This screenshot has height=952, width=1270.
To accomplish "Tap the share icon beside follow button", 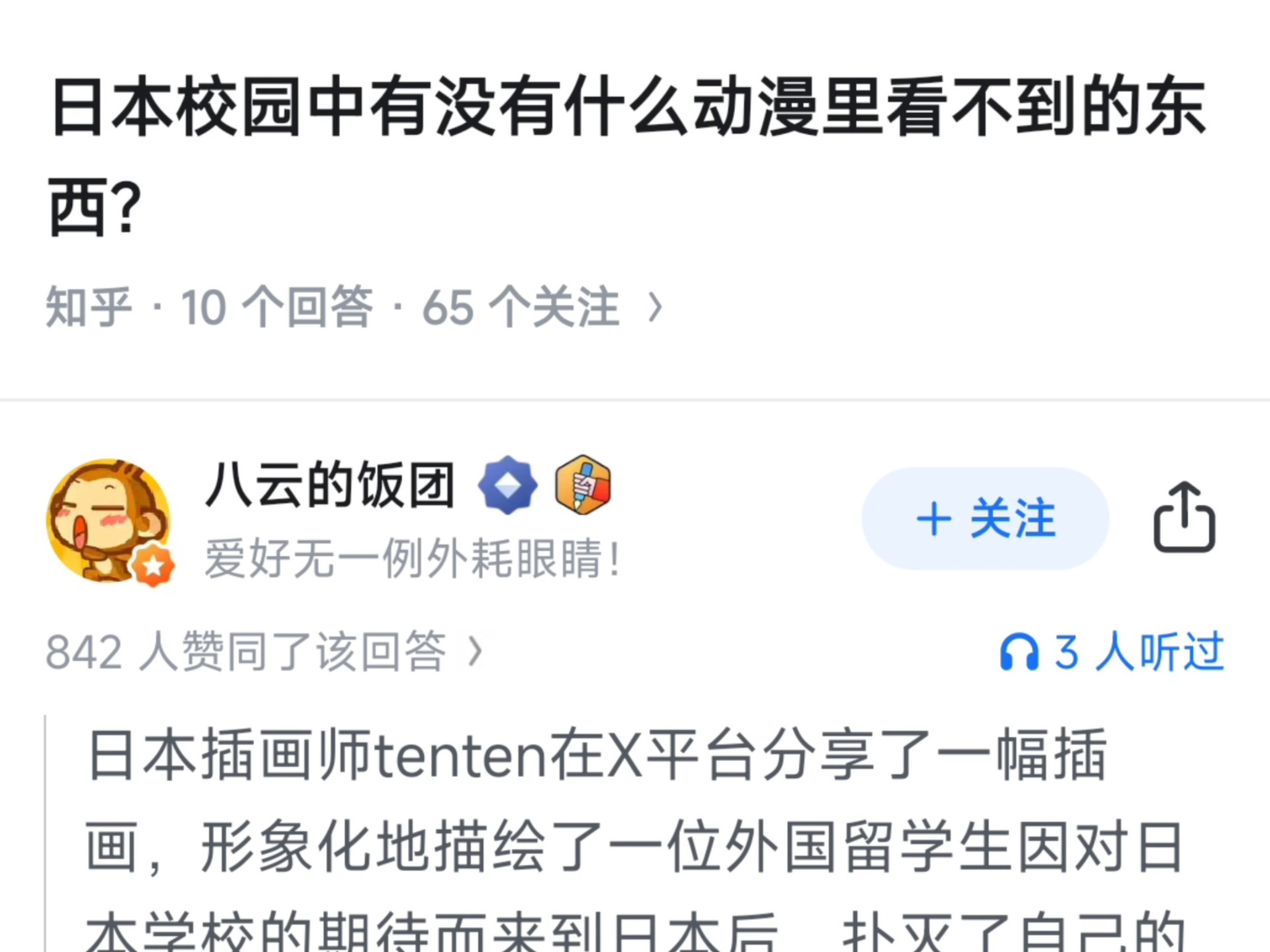I will [x=1184, y=518].
